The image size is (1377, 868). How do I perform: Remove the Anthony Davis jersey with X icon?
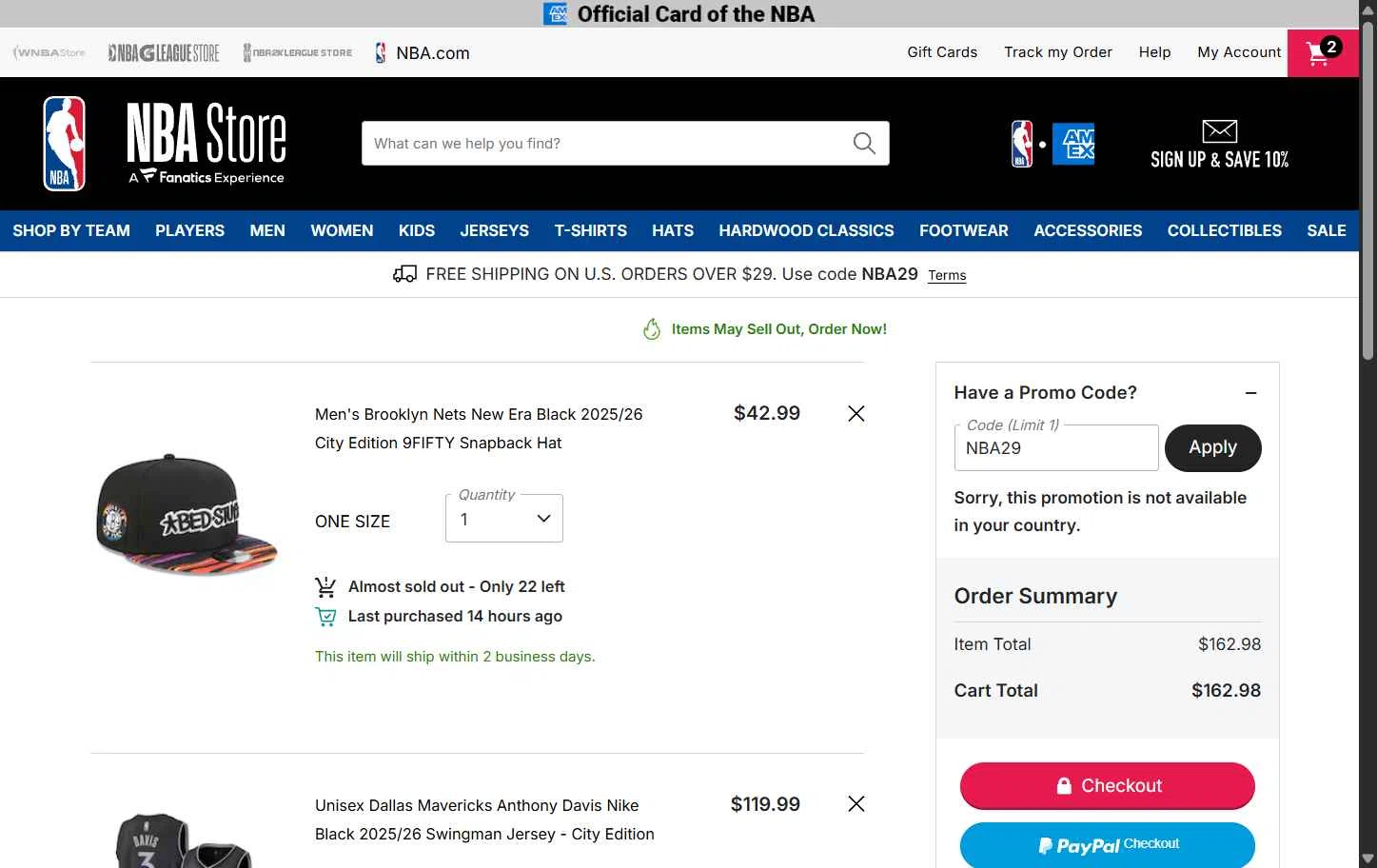point(856,804)
